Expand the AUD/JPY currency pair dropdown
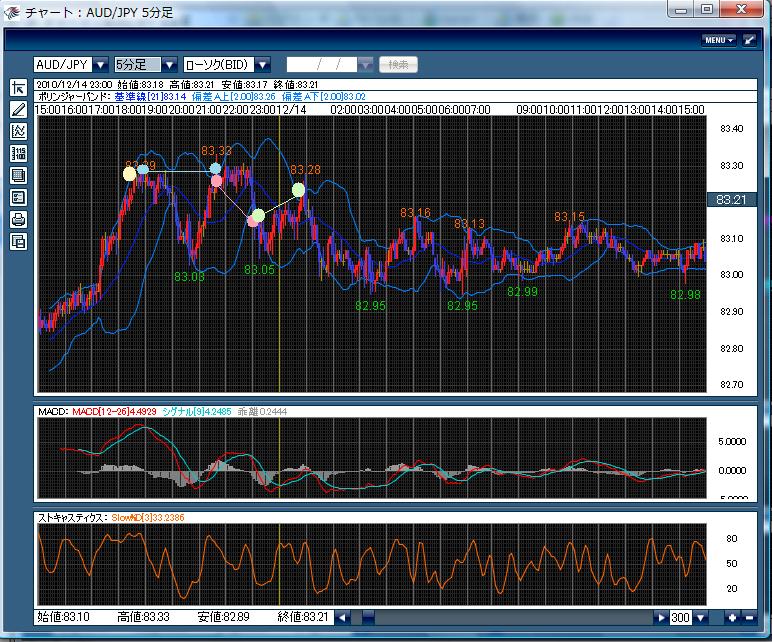772x642 pixels. point(100,64)
